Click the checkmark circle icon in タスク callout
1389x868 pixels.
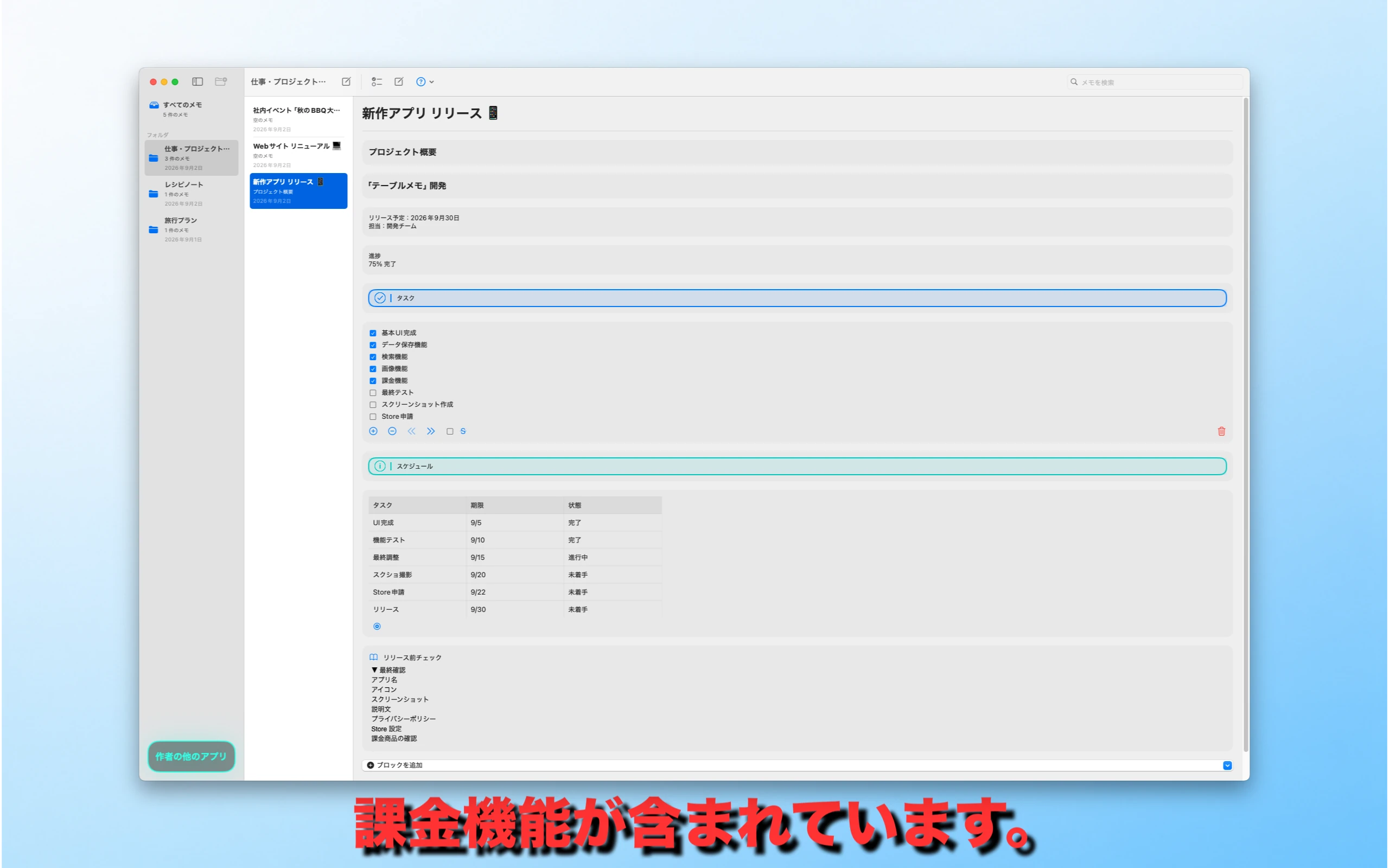(x=380, y=298)
